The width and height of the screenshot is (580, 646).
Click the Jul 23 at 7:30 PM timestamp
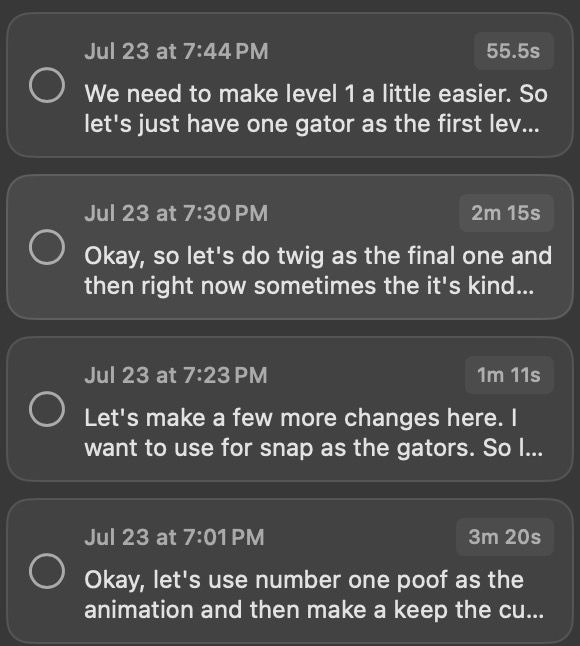tap(176, 213)
